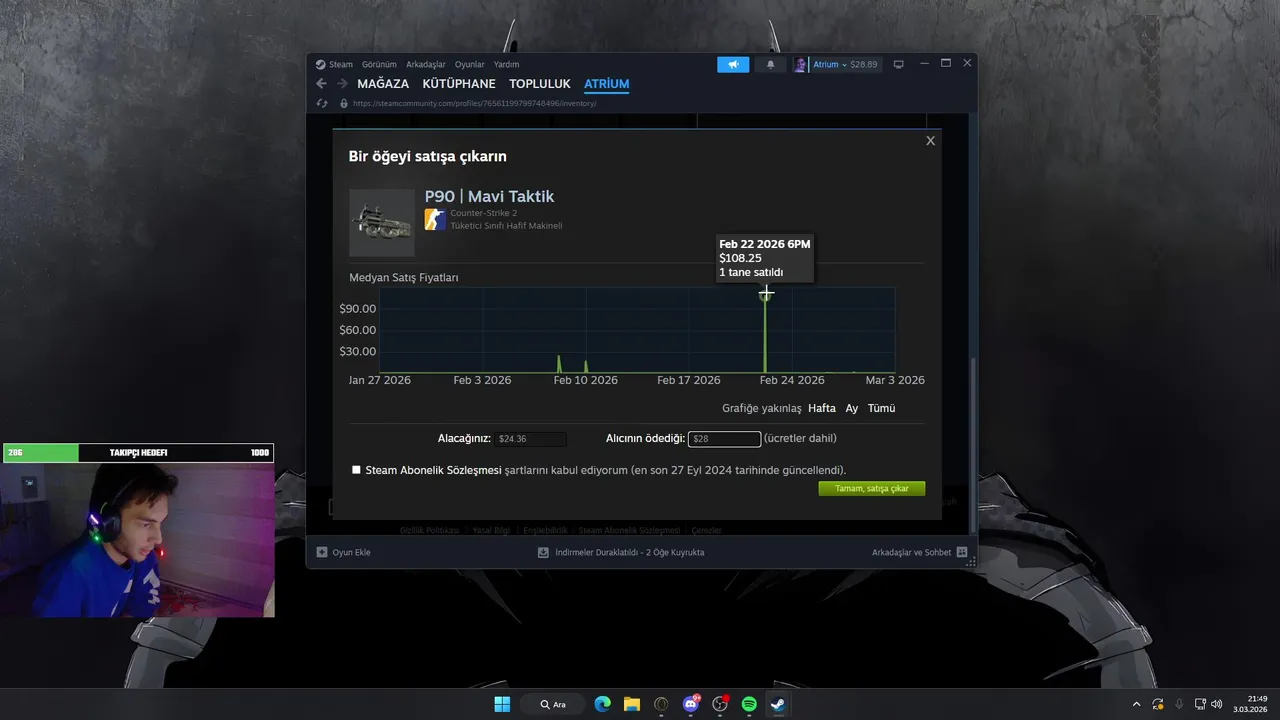Open the clock showing 21:49
Screen dimensions: 1280x720
[x=1250, y=704]
